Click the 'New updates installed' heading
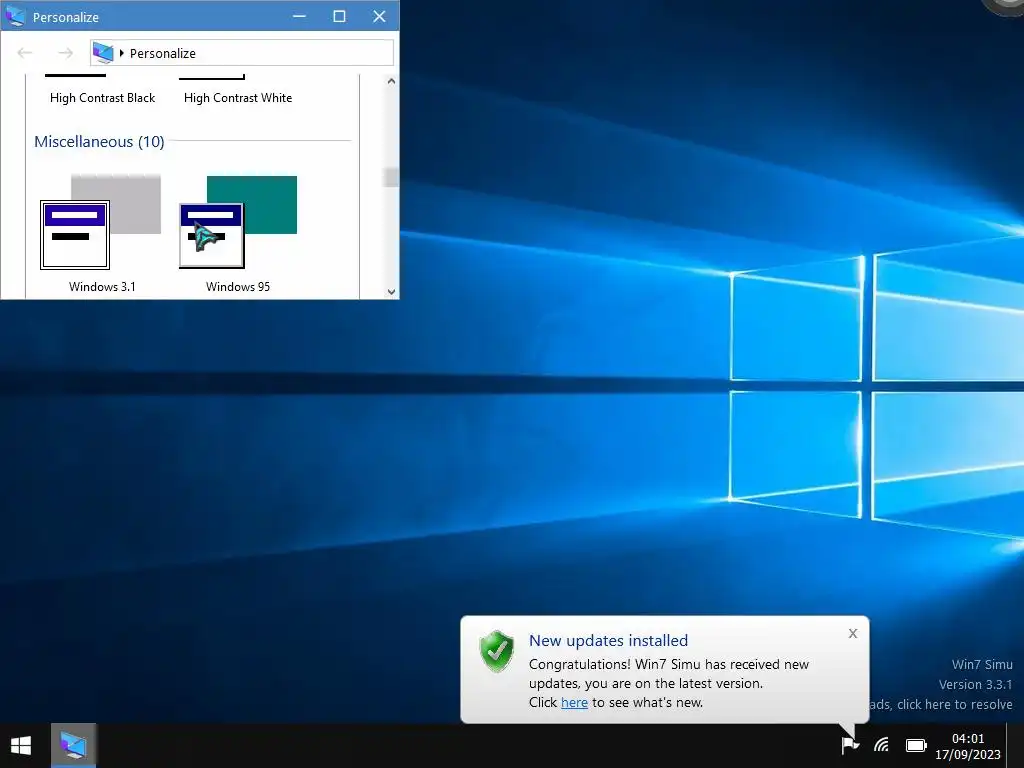Viewport: 1024px width, 768px height. click(x=608, y=641)
